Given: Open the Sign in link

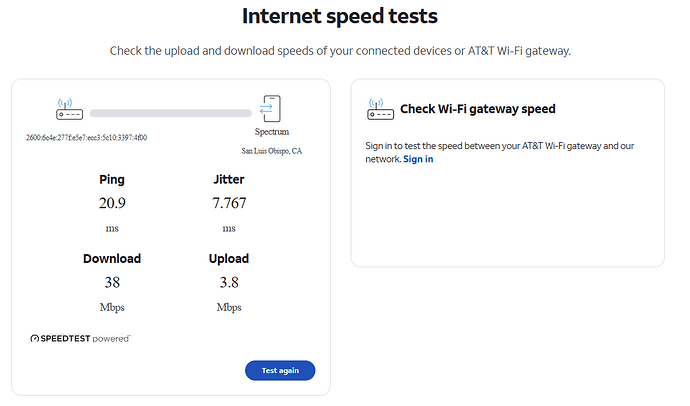Looking at the screenshot, I should click(418, 159).
